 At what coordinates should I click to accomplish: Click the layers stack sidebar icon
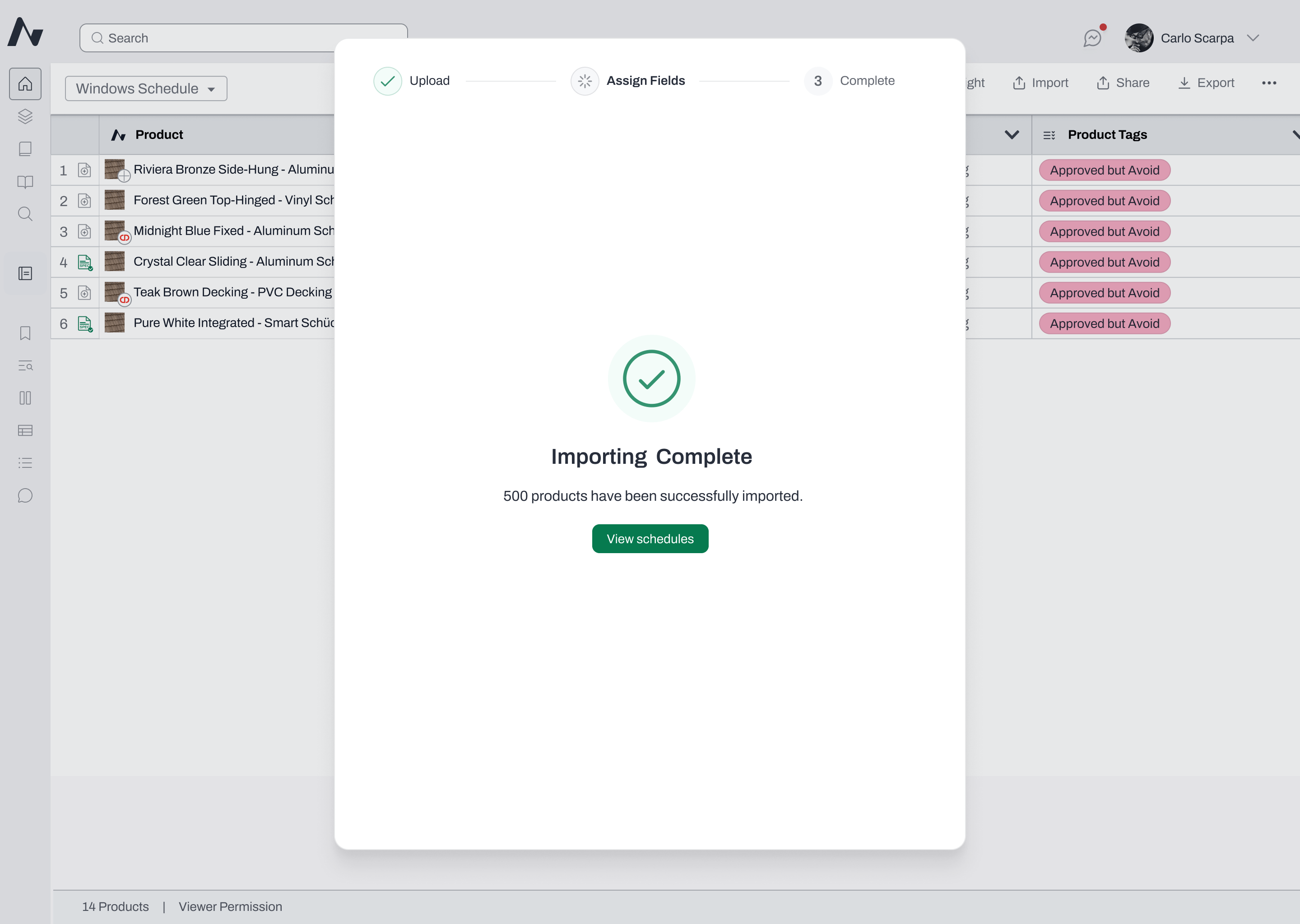pyautogui.click(x=25, y=117)
